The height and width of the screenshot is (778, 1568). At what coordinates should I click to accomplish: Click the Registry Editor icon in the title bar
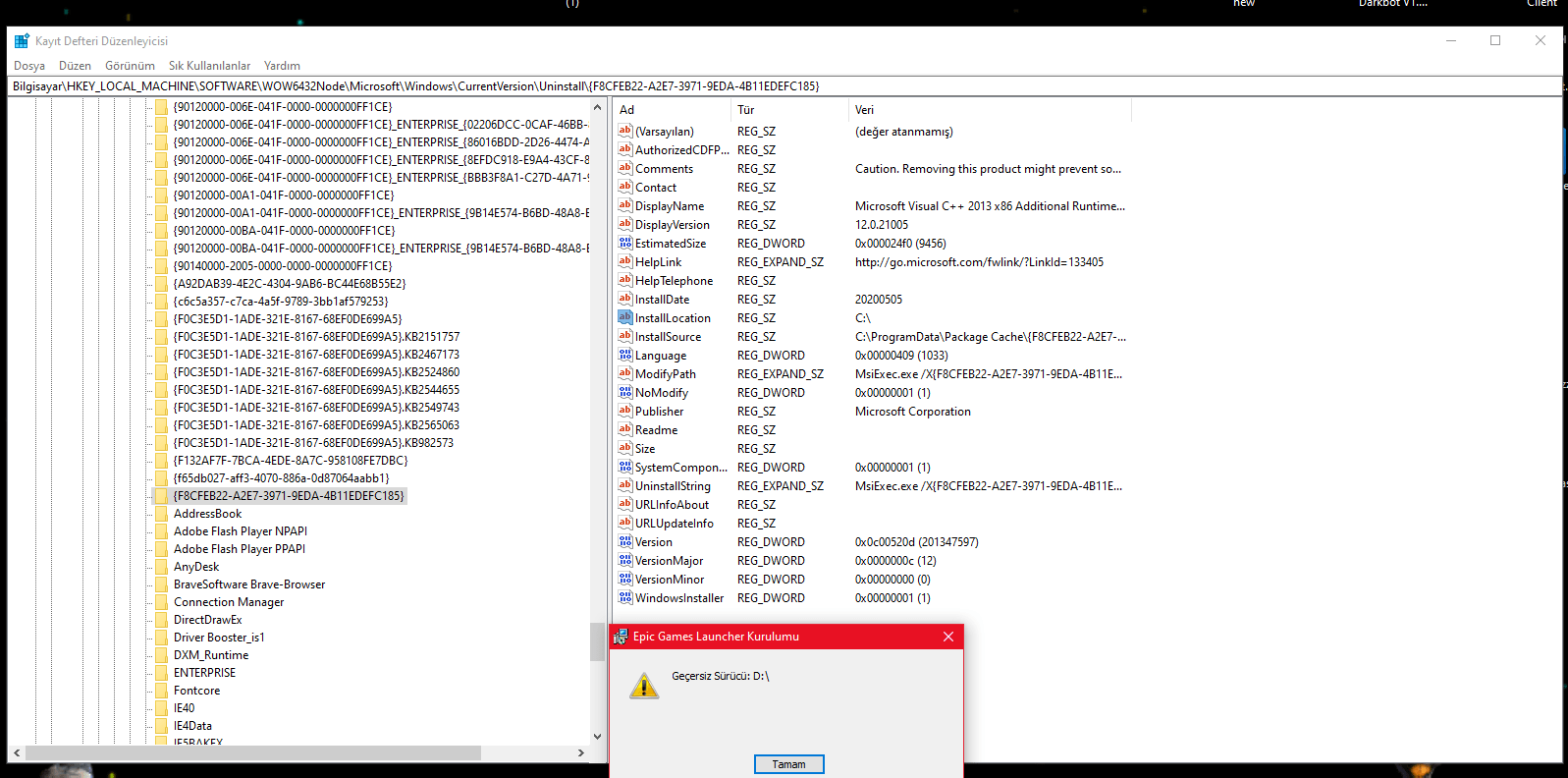pos(22,41)
